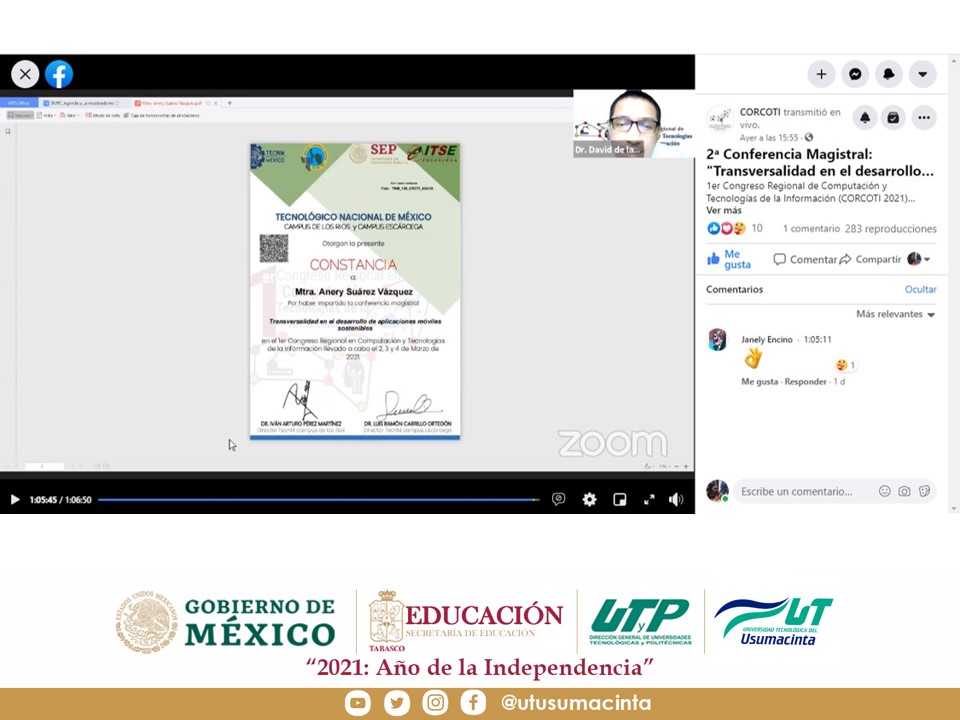Save the CORCOTI video post

(893, 118)
